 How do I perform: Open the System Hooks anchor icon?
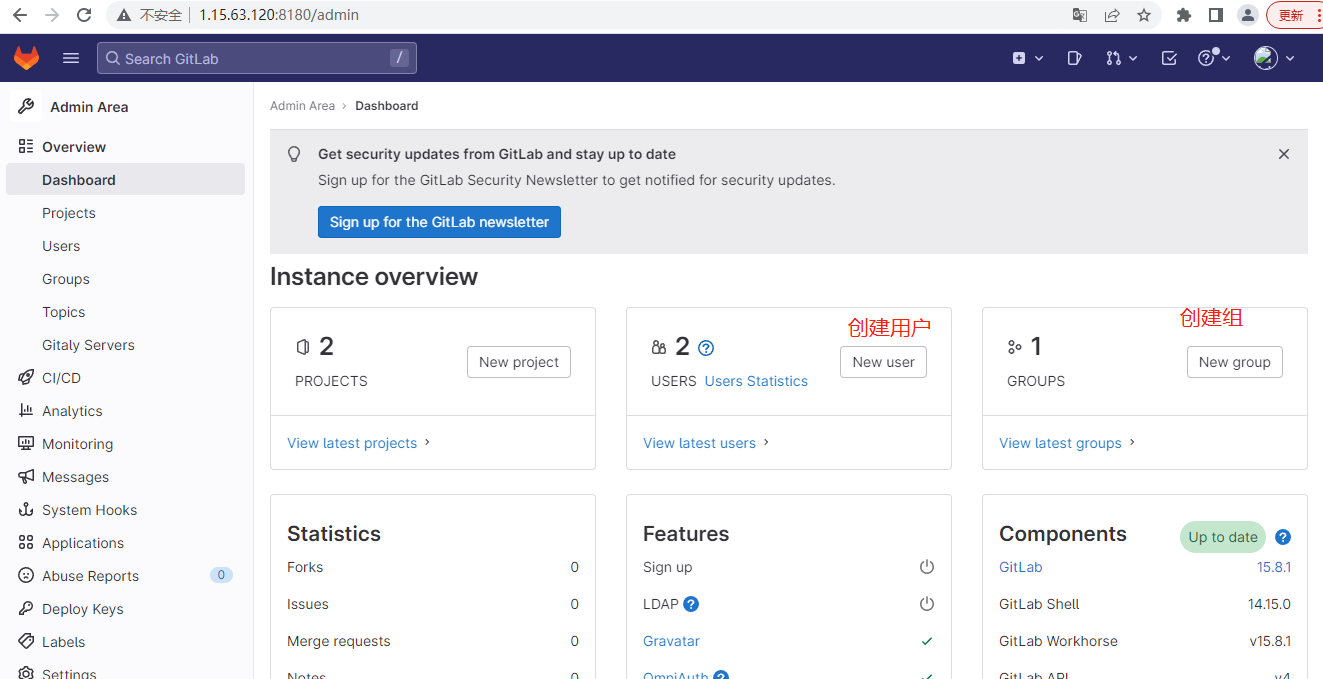tap(26, 509)
